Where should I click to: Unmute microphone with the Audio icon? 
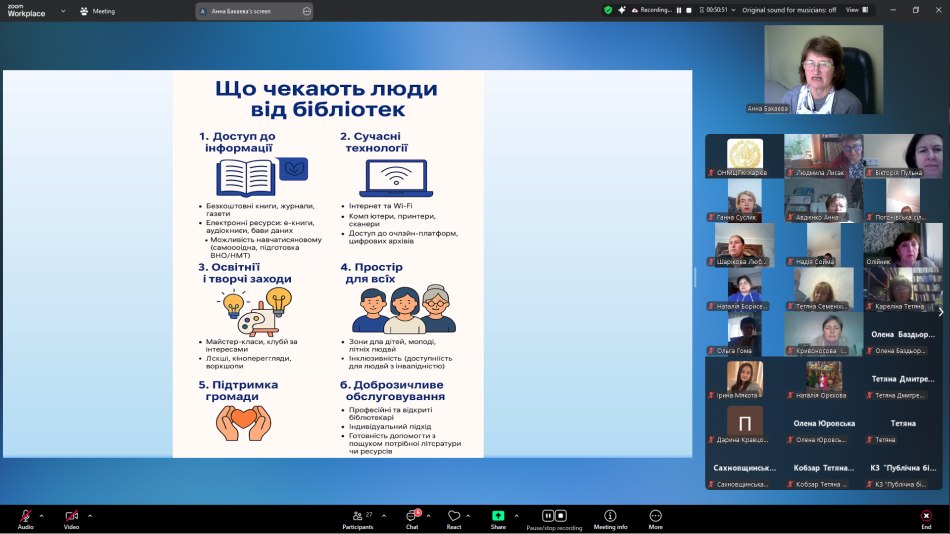(25, 516)
